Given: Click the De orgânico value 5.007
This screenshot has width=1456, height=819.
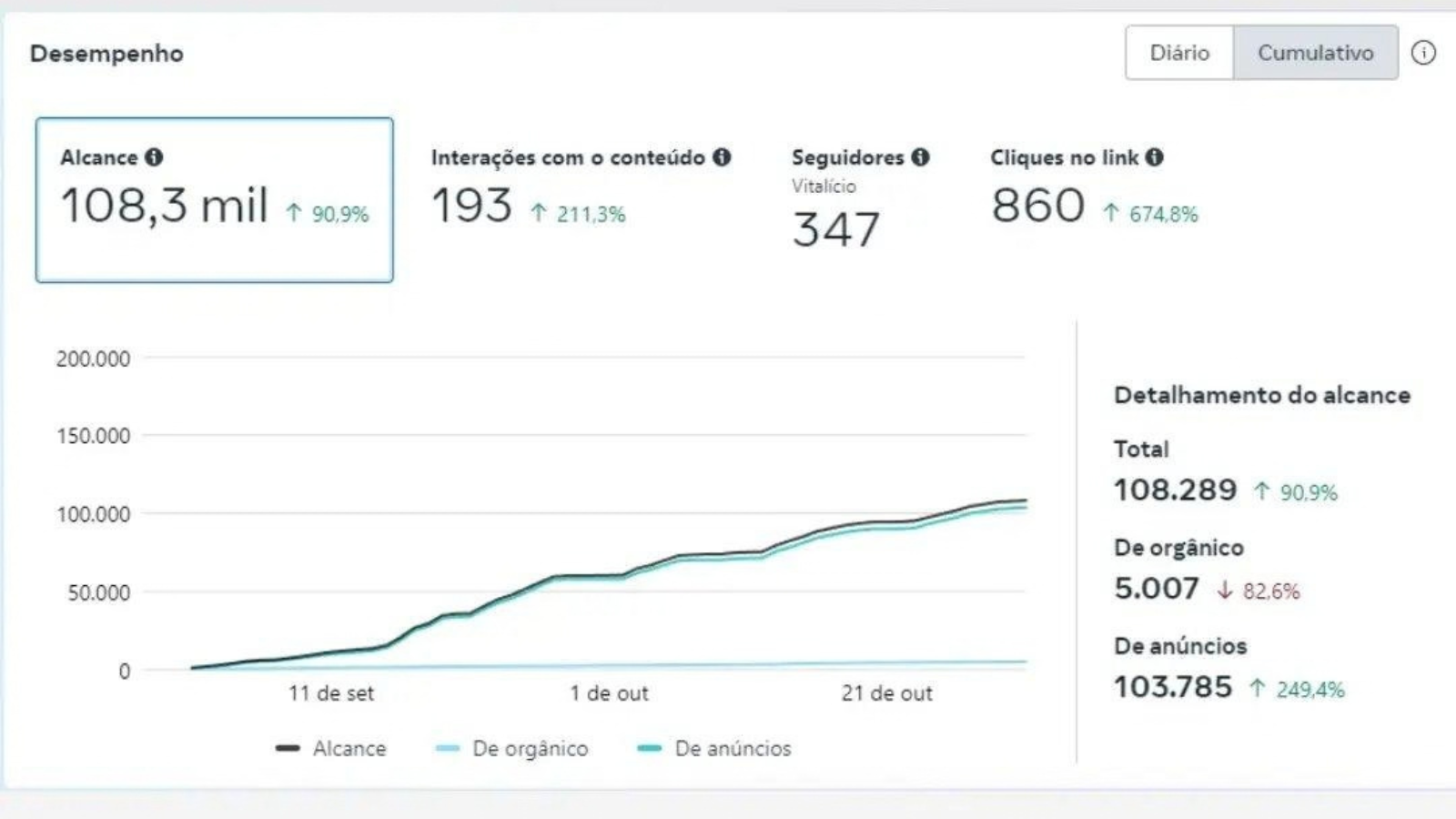Looking at the screenshot, I should pos(1157,589).
